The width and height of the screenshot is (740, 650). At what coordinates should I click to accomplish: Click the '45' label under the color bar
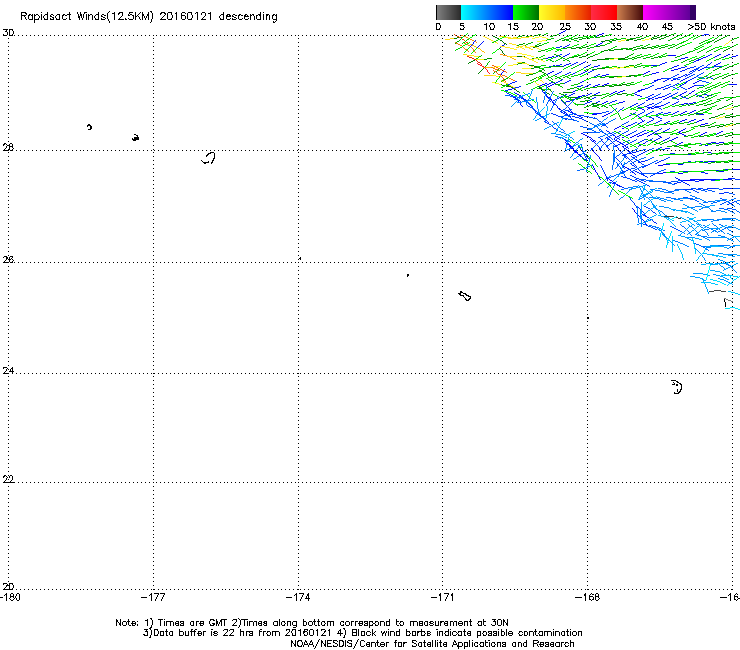[667, 27]
